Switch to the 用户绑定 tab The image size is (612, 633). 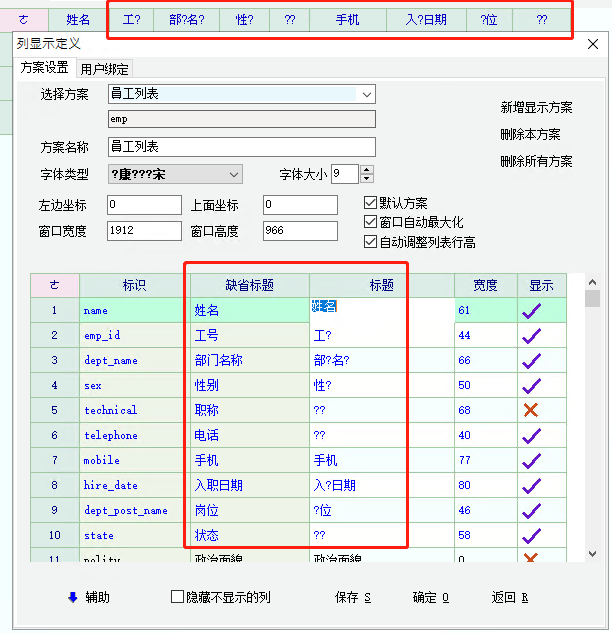coord(104,68)
